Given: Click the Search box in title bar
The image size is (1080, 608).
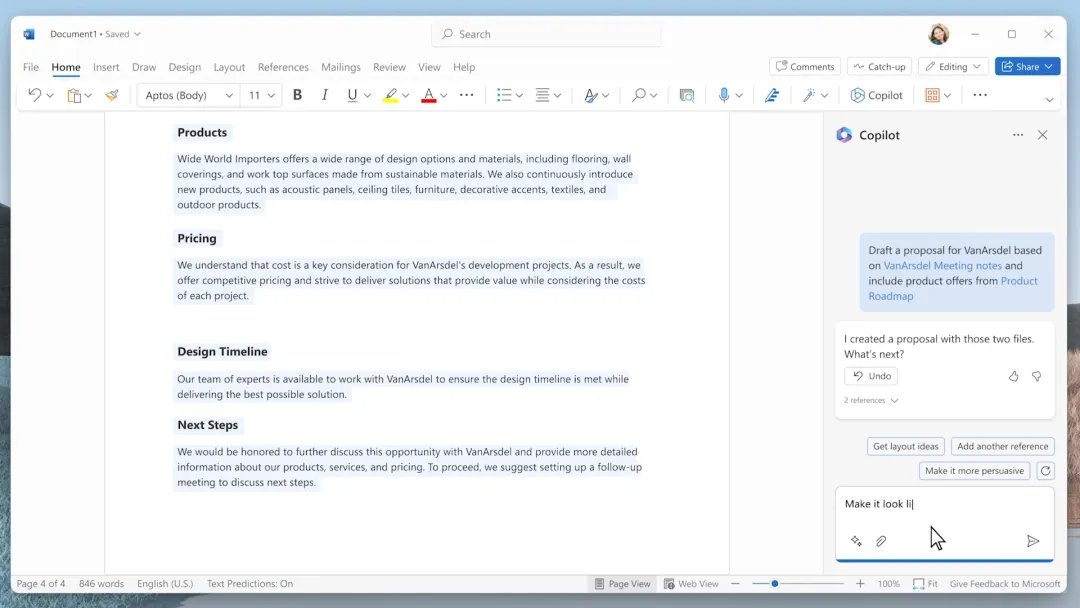Looking at the screenshot, I should [x=547, y=34].
